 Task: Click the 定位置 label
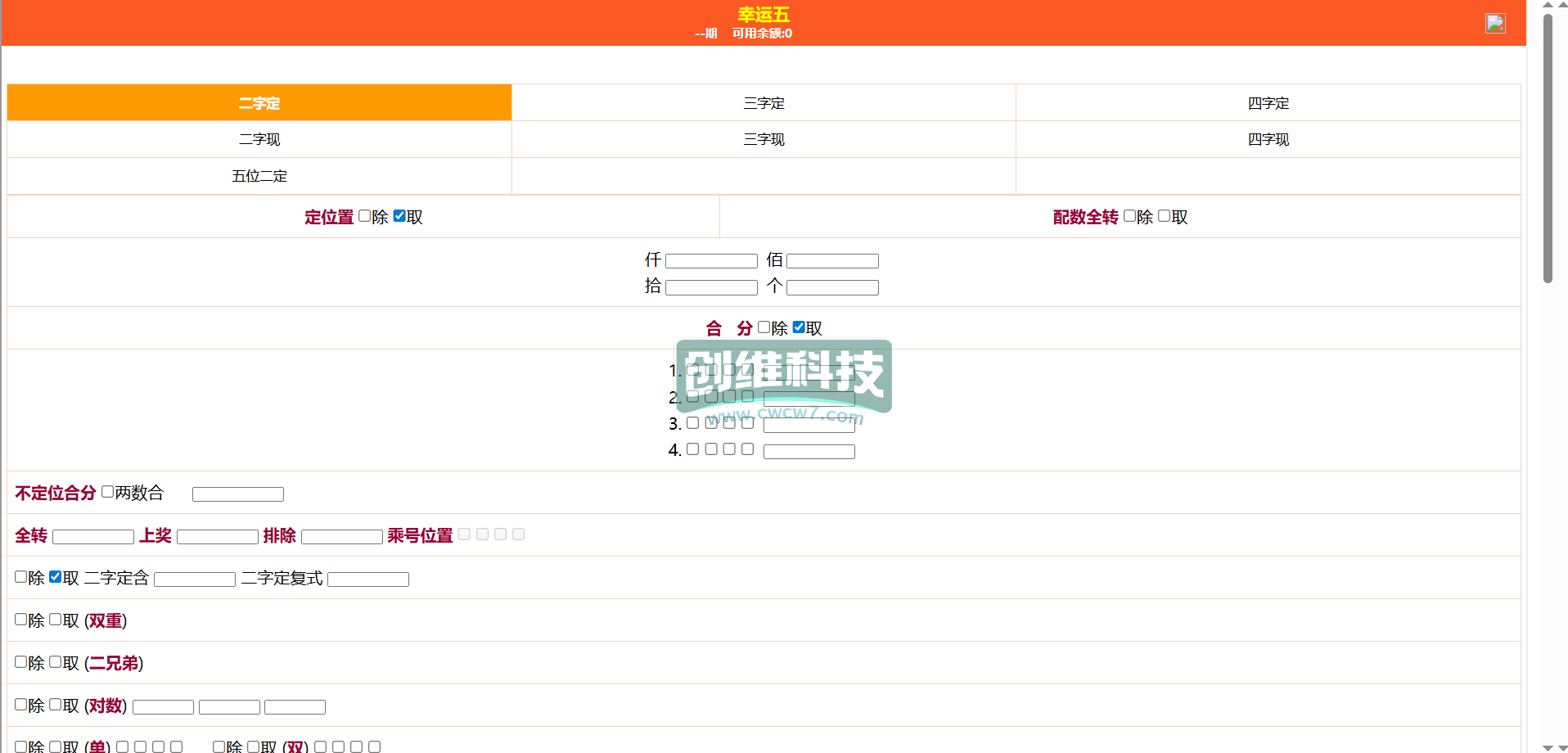[x=329, y=217]
